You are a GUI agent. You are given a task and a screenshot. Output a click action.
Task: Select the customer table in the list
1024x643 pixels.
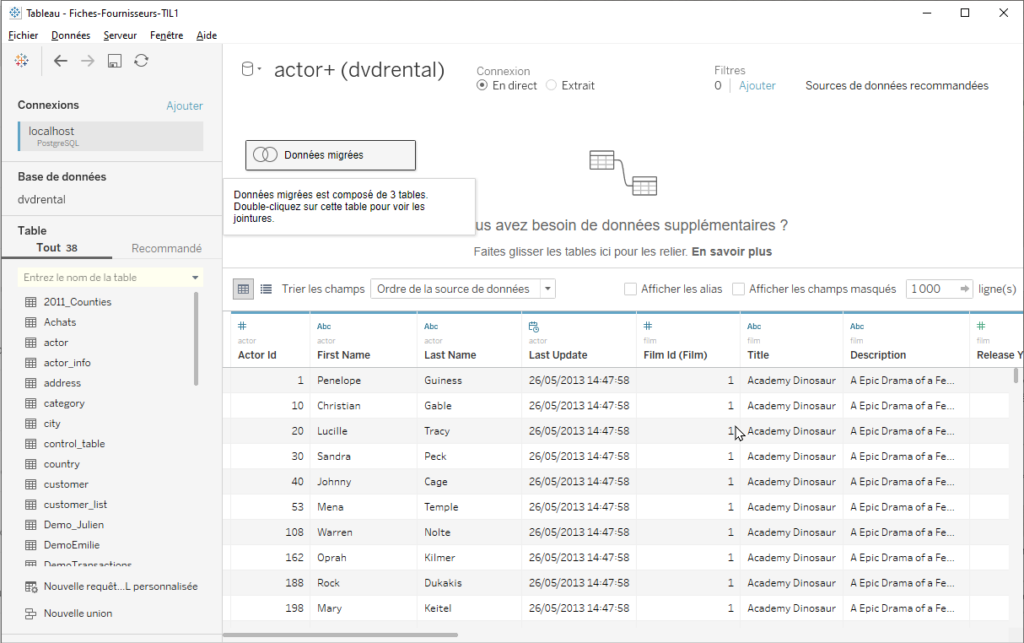(x=66, y=484)
